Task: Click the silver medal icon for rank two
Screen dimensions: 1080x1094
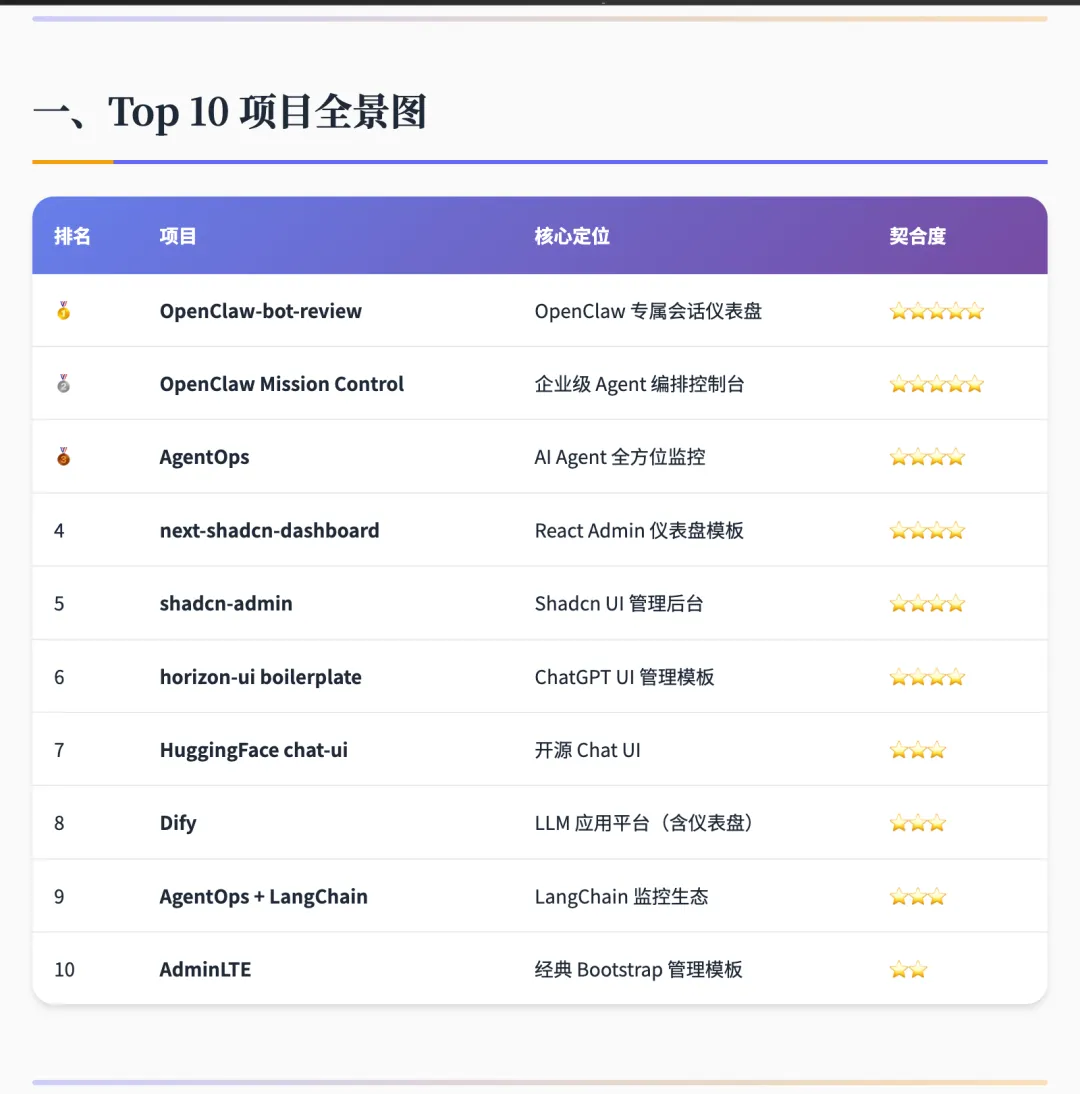Action: (x=63, y=384)
